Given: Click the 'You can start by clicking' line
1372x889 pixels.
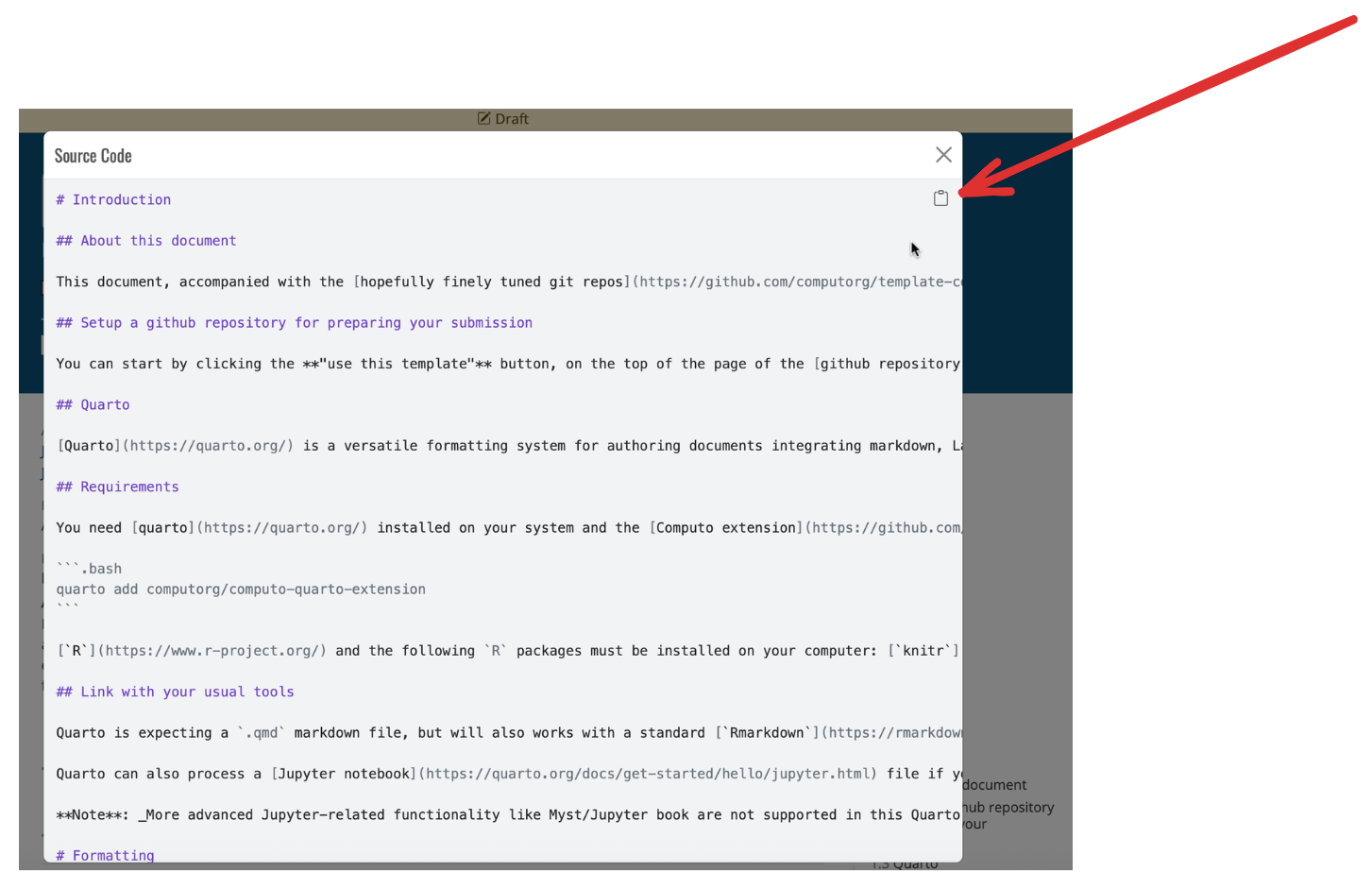Looking at the screenshot, I should 508,364.
